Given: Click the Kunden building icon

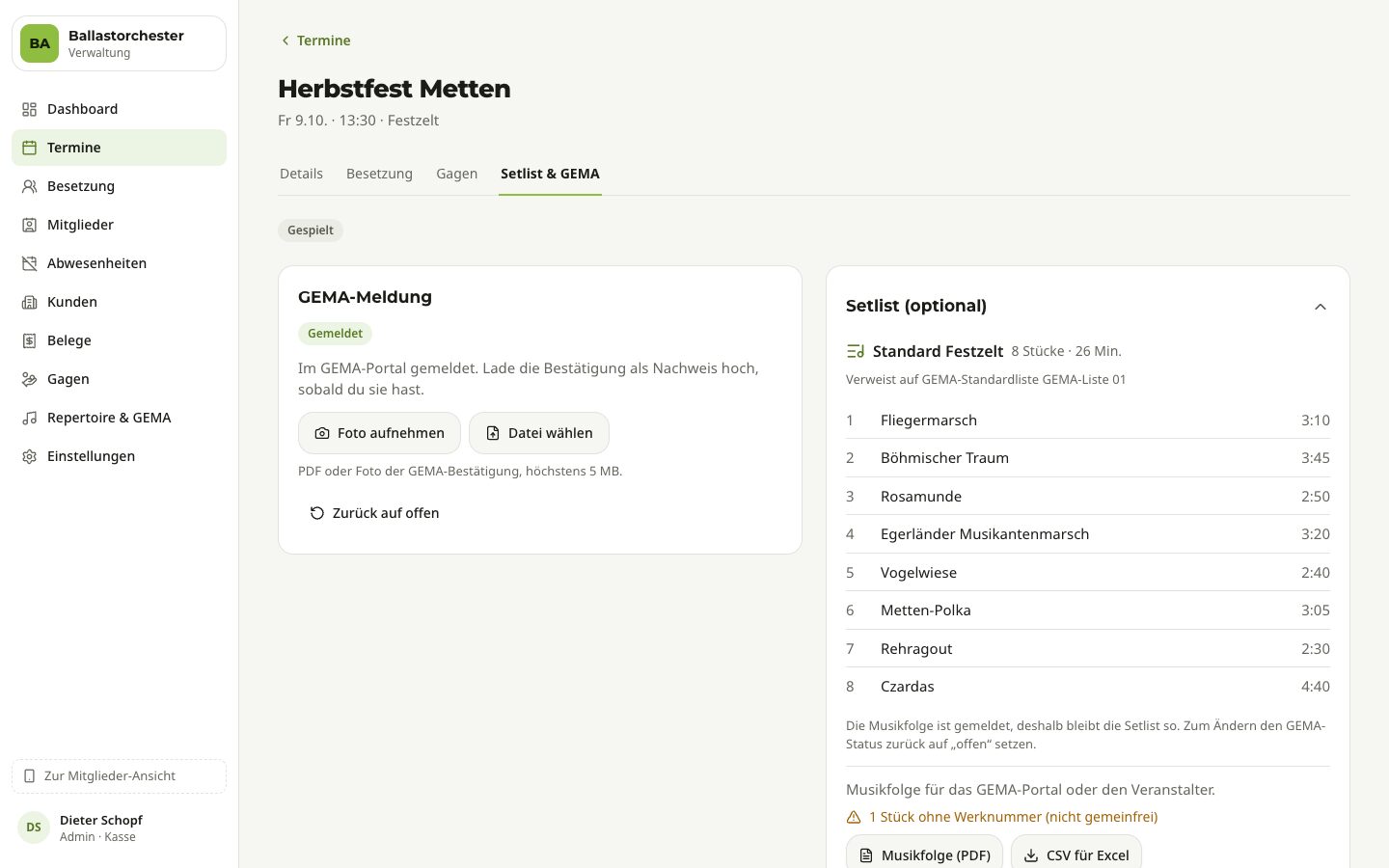Looking at the screenshot, I should [30, 302].
